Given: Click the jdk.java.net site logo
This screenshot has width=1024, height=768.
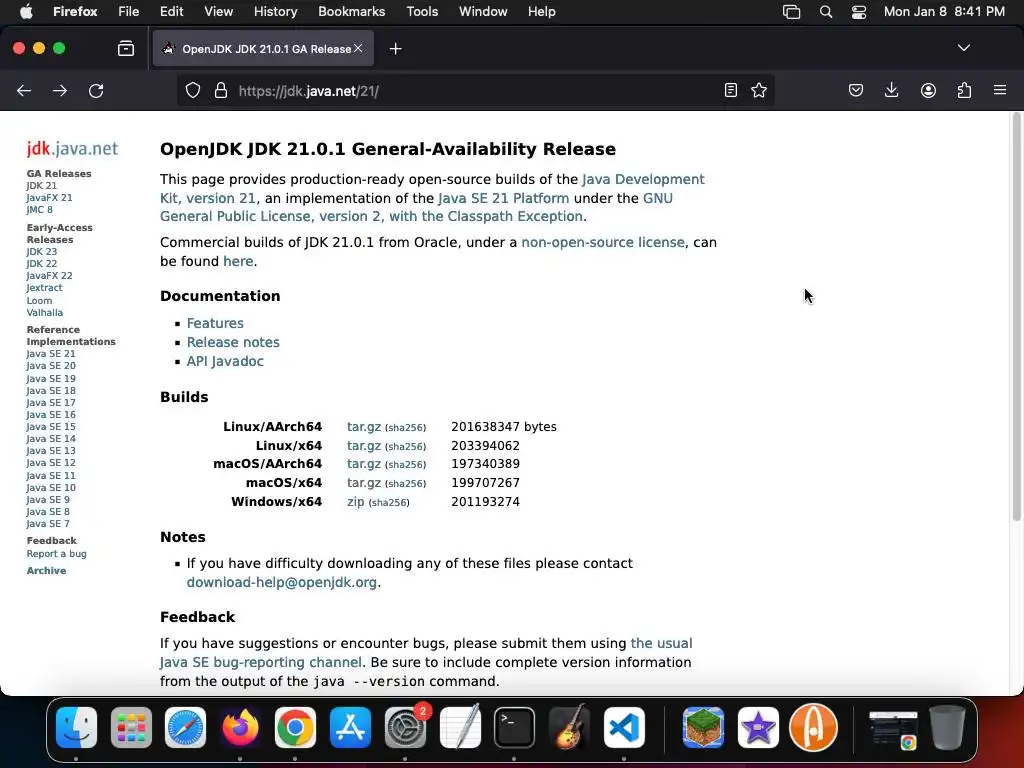Looking at the screenshot, I should click(72, 149).
